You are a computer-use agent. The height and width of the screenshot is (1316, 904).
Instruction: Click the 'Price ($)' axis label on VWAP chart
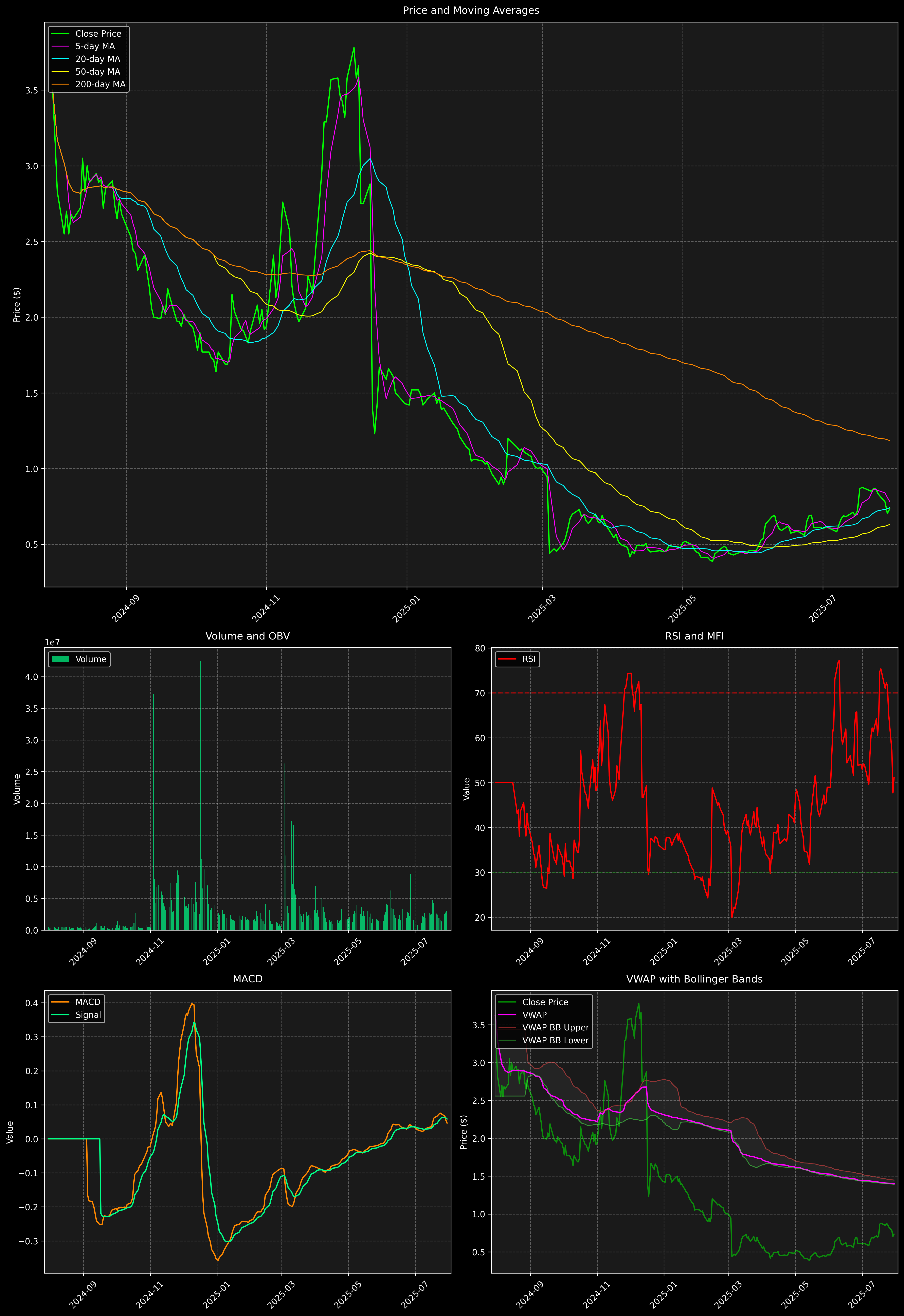[464, 1132]
